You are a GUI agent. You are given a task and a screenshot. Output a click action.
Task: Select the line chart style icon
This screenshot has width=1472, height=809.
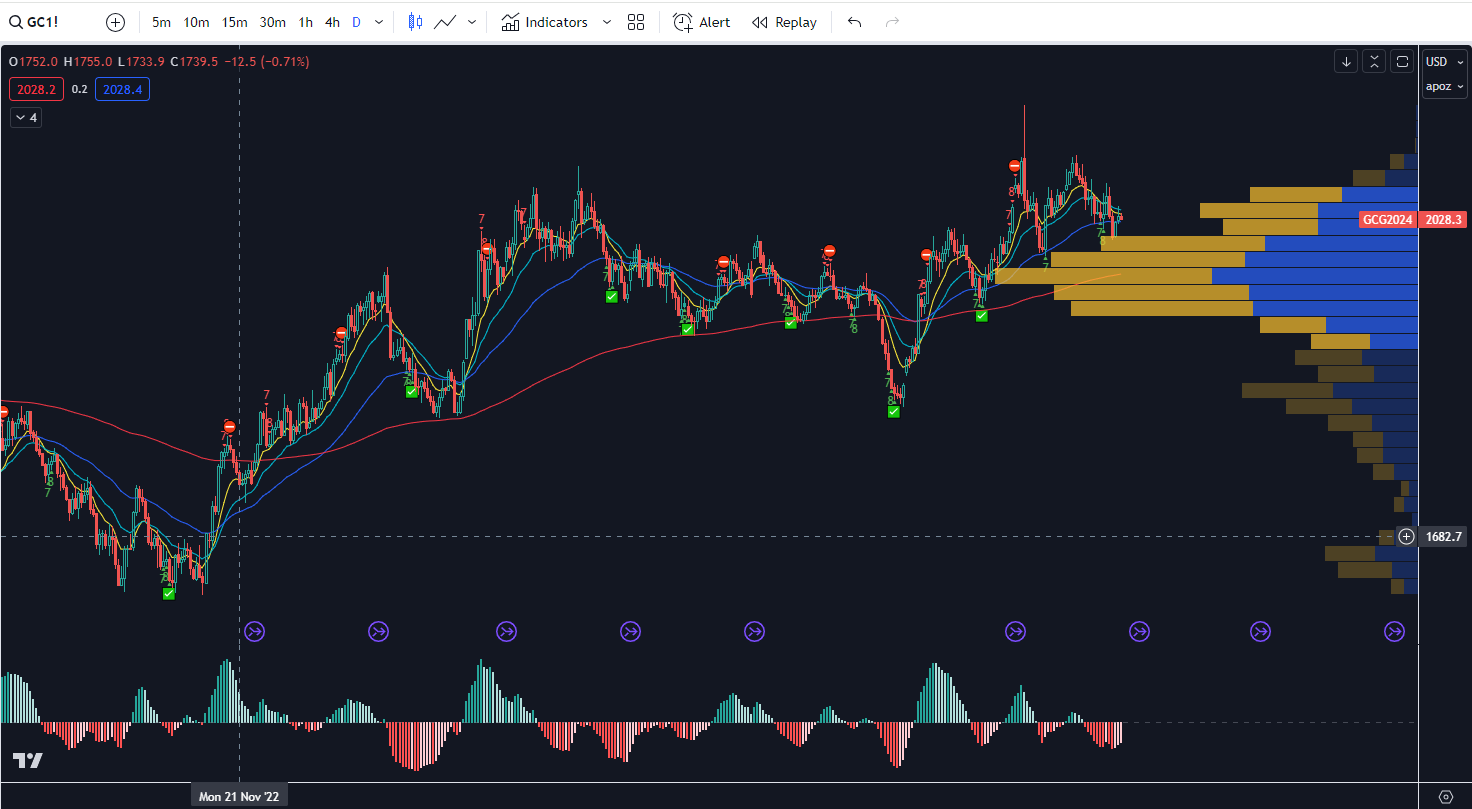point(446,22)
